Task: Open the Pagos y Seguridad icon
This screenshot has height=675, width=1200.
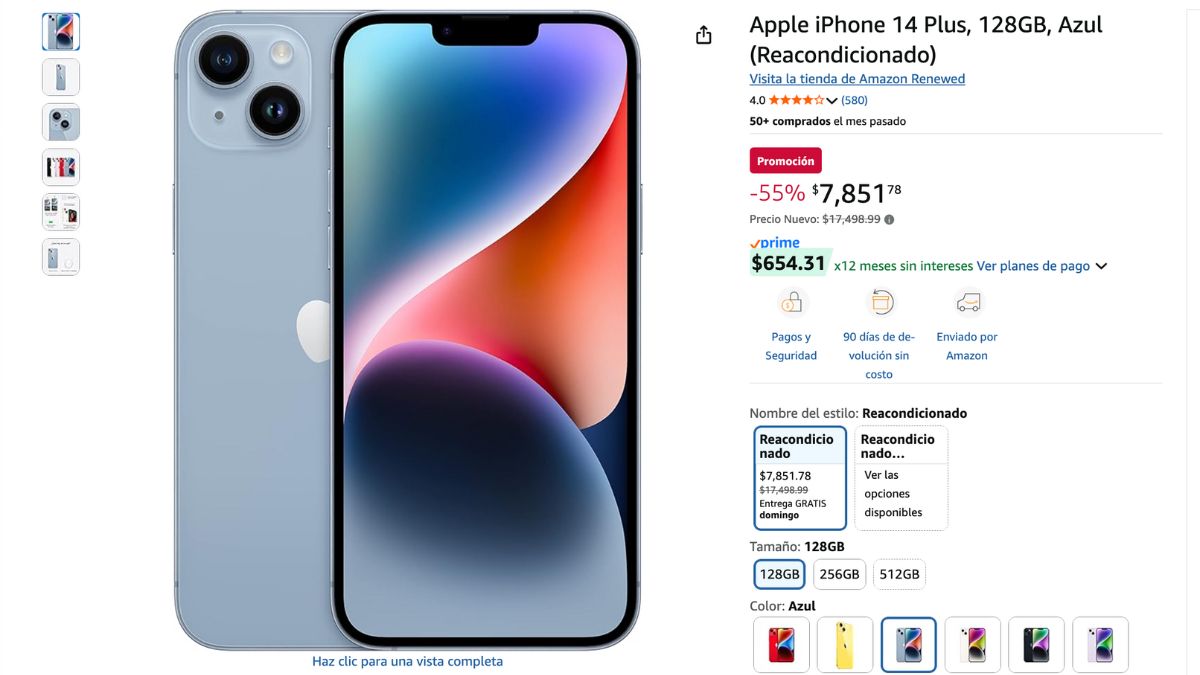Action: 791,301
